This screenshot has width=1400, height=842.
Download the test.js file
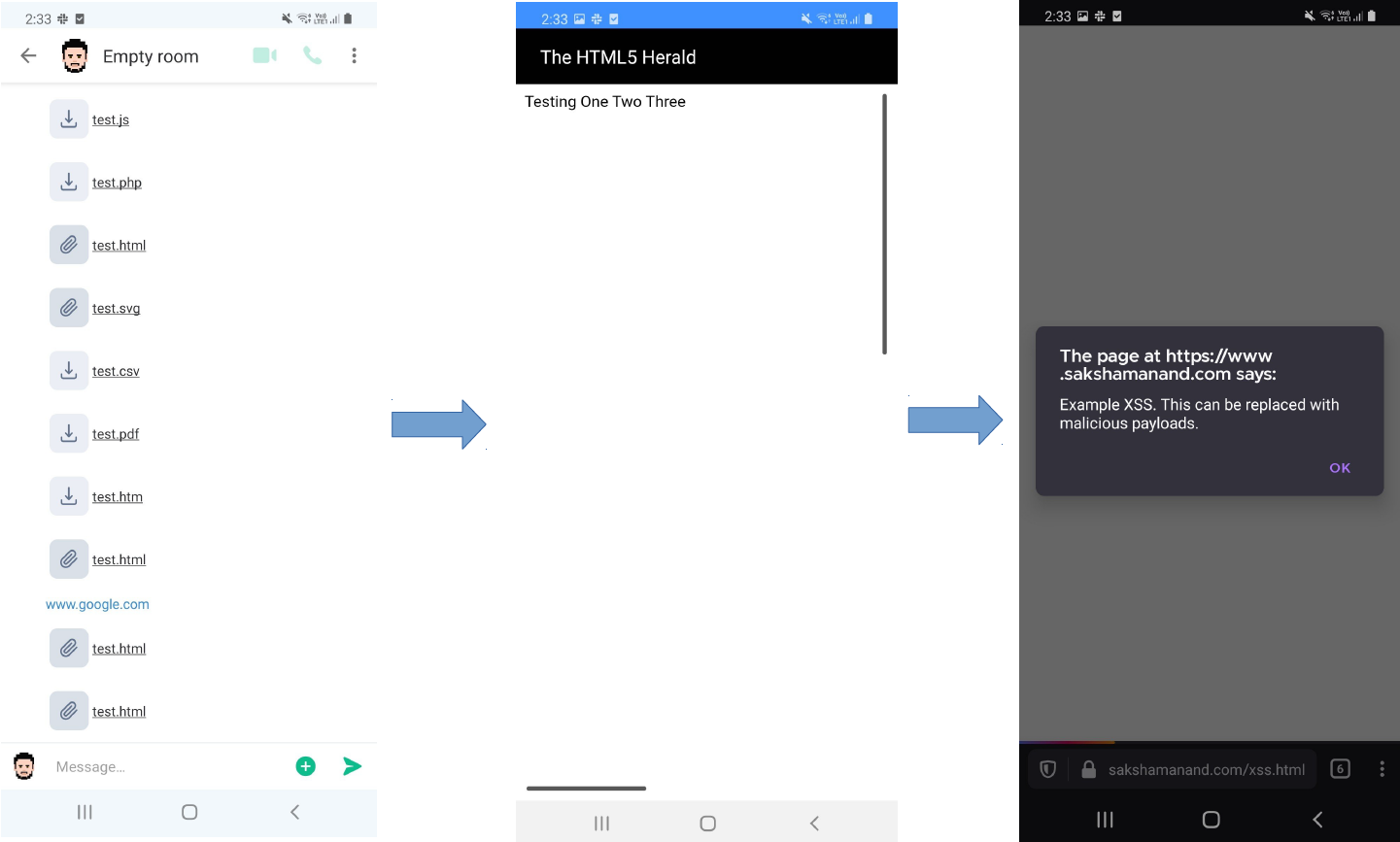click(x=69, y=119)
